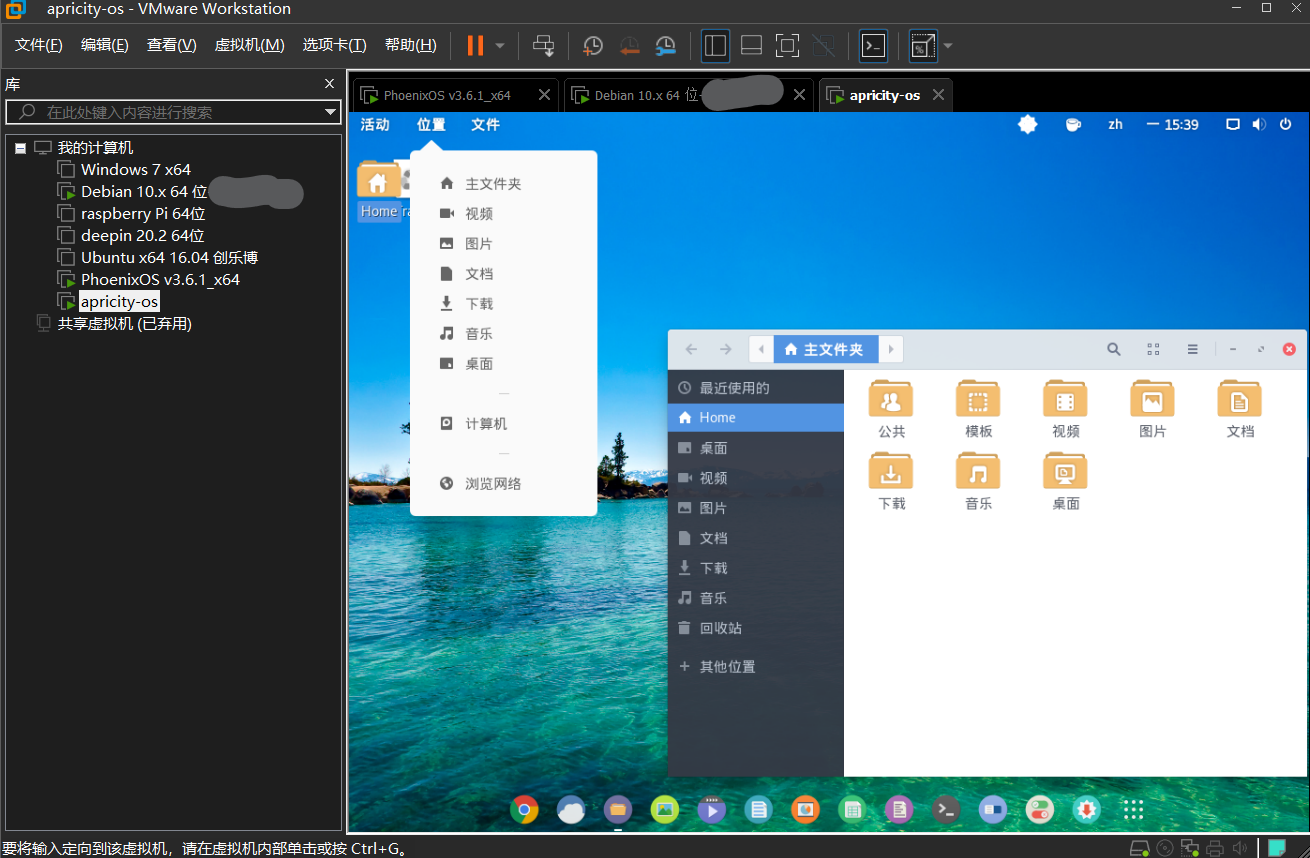Enter full screen mode from toolbar

(x=787, y=46)
